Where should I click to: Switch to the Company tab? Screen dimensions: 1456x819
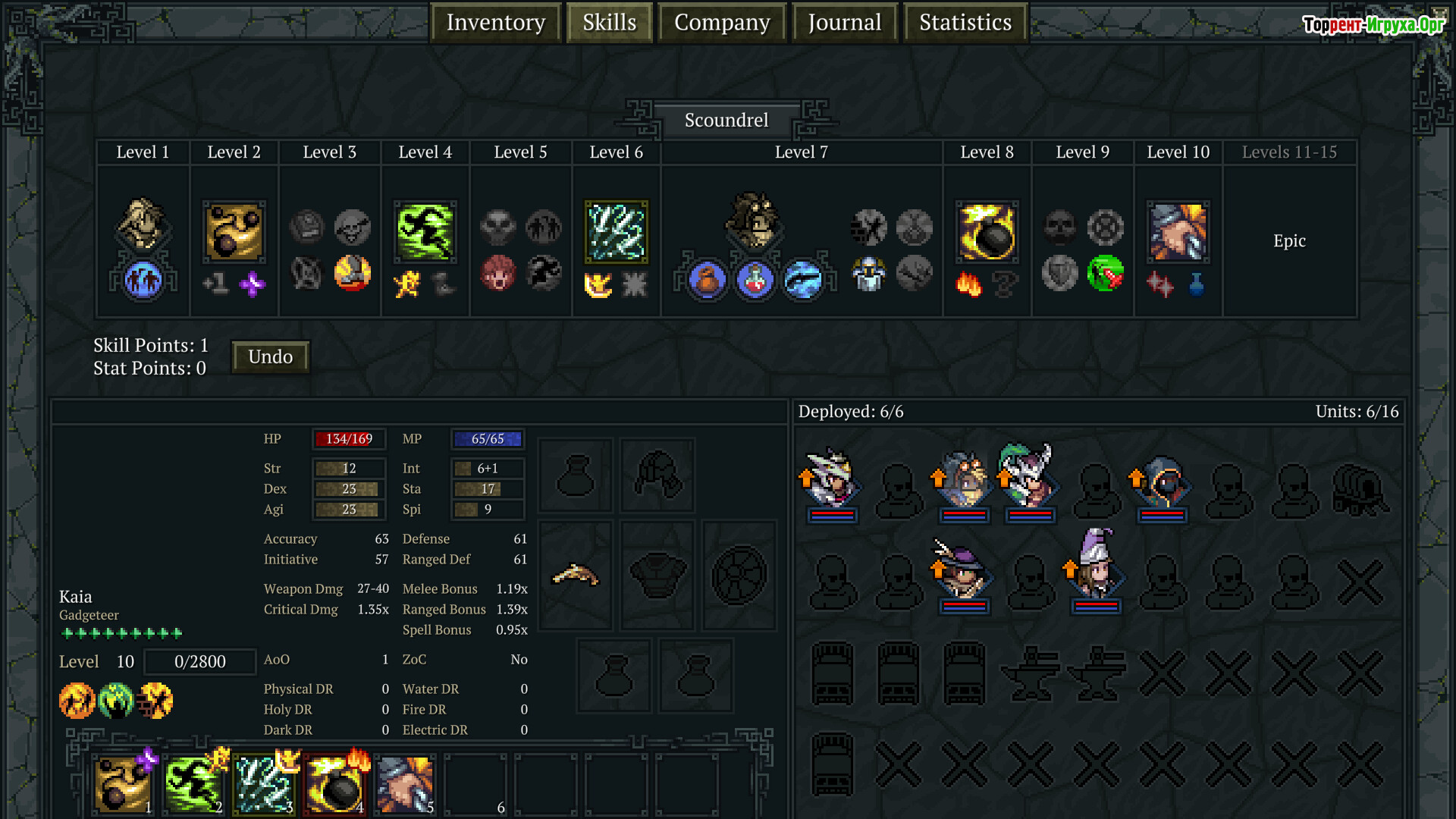point(722,23)
